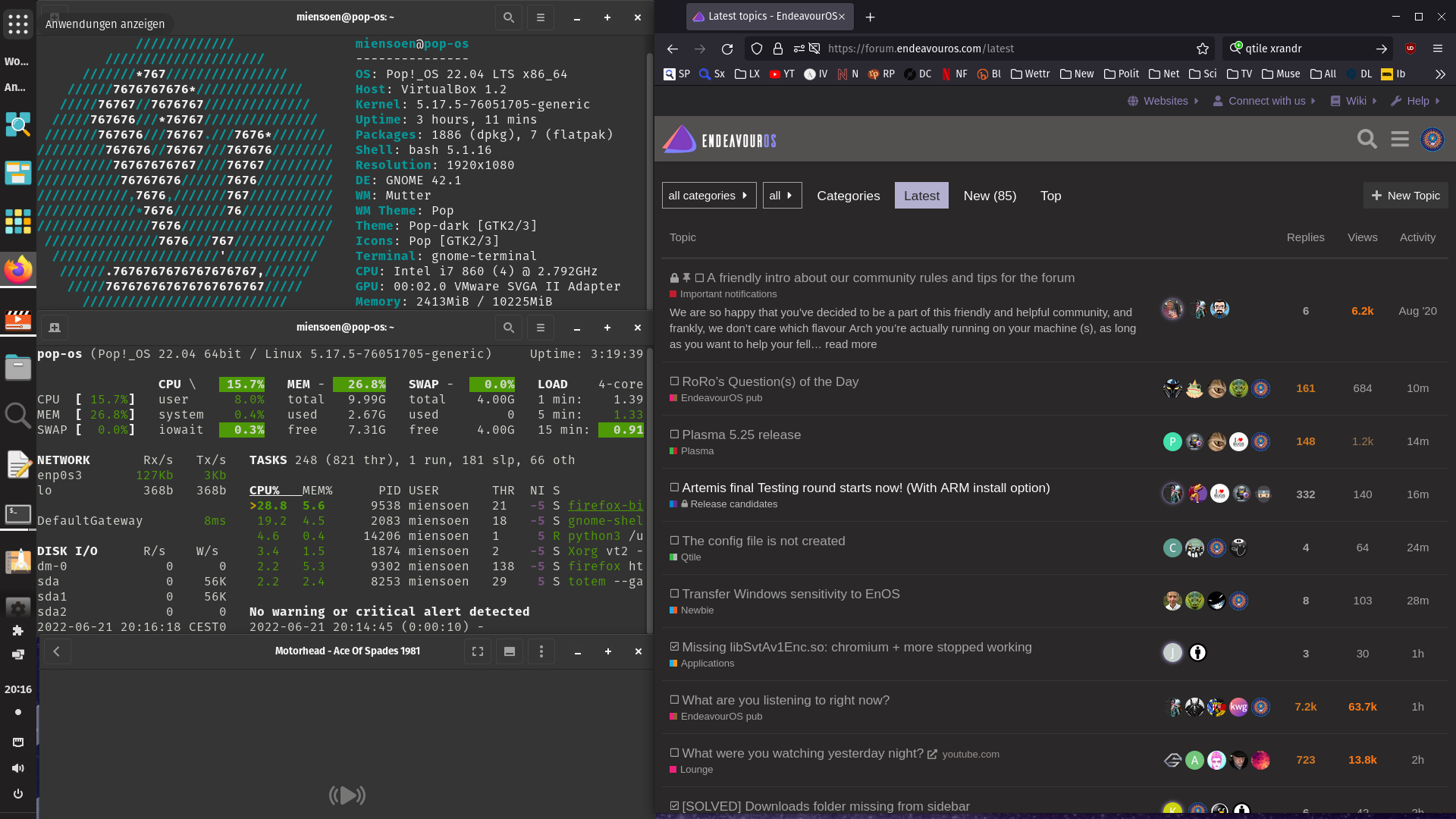Screen dimensions: 1456x819
Task: Click checkbox beside The config file topic
Action: (x=674, y=541)
